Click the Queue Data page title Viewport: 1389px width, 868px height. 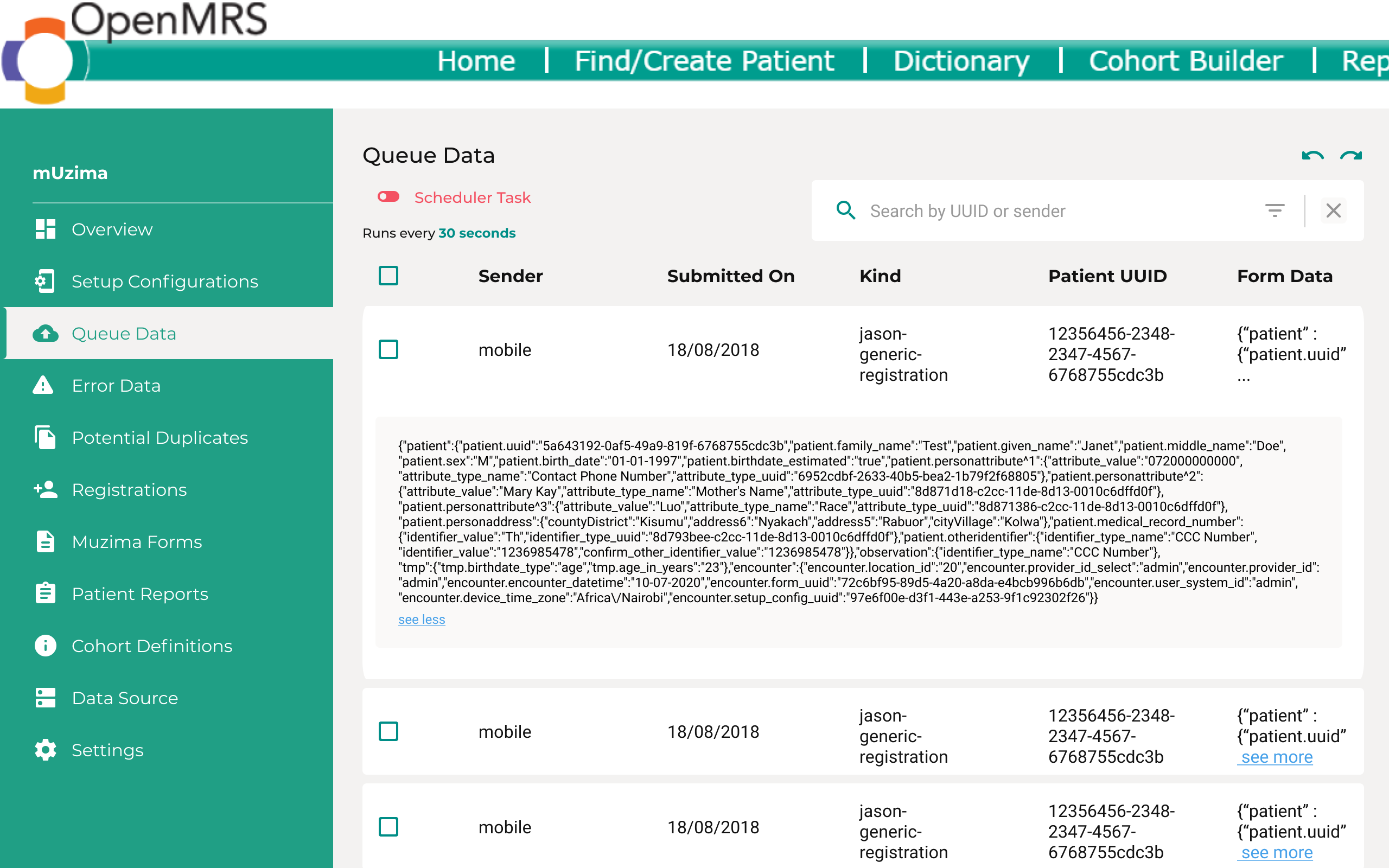pyautogui.click(x=428, y=156)
